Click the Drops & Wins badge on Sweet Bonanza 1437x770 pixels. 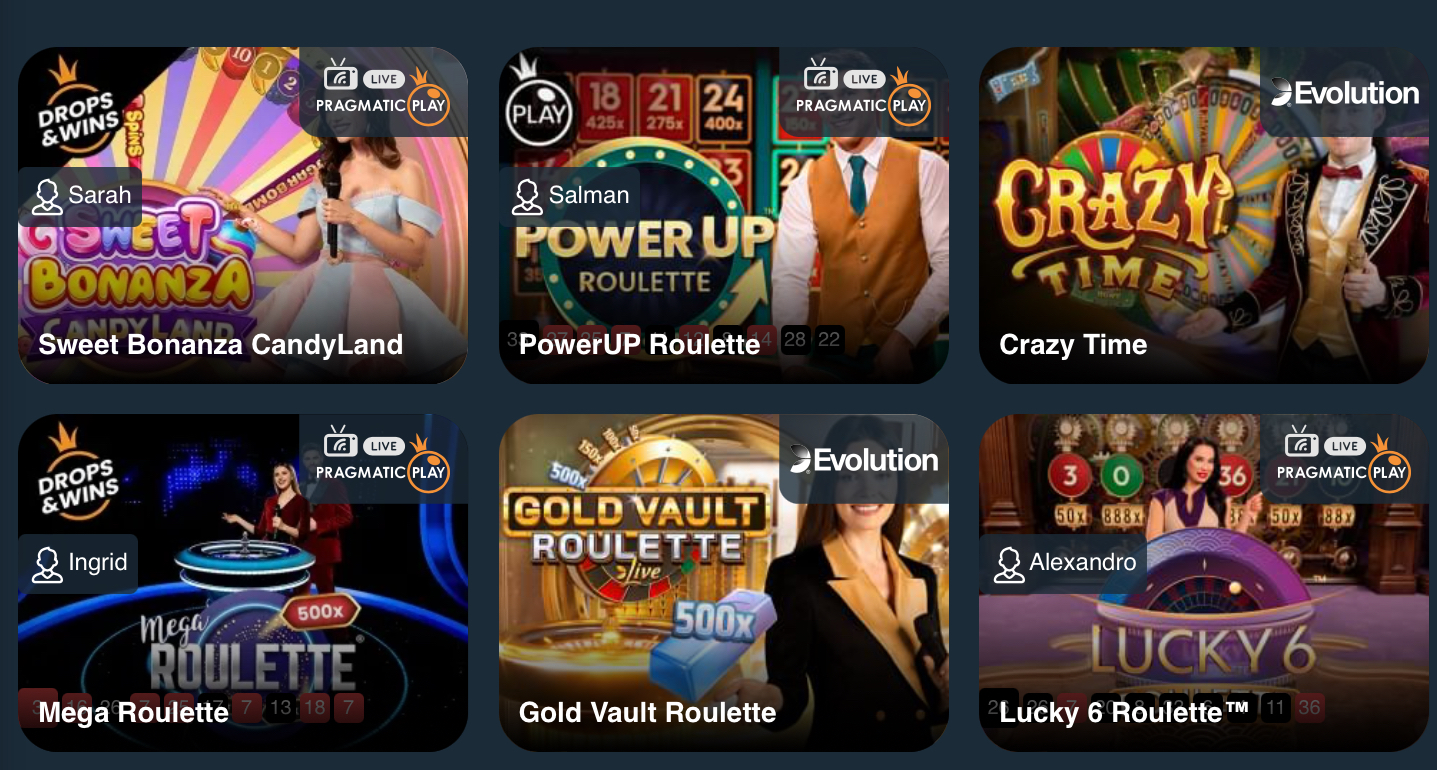click(x=76, y=107)
